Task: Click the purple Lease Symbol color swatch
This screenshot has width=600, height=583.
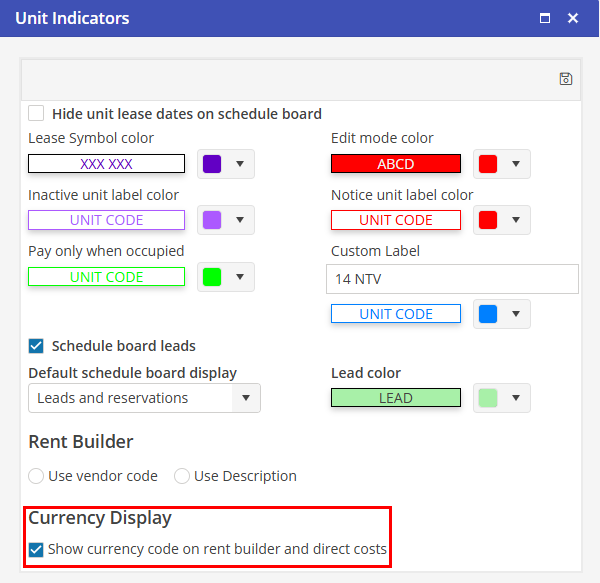Action: [x=212, y=164]
